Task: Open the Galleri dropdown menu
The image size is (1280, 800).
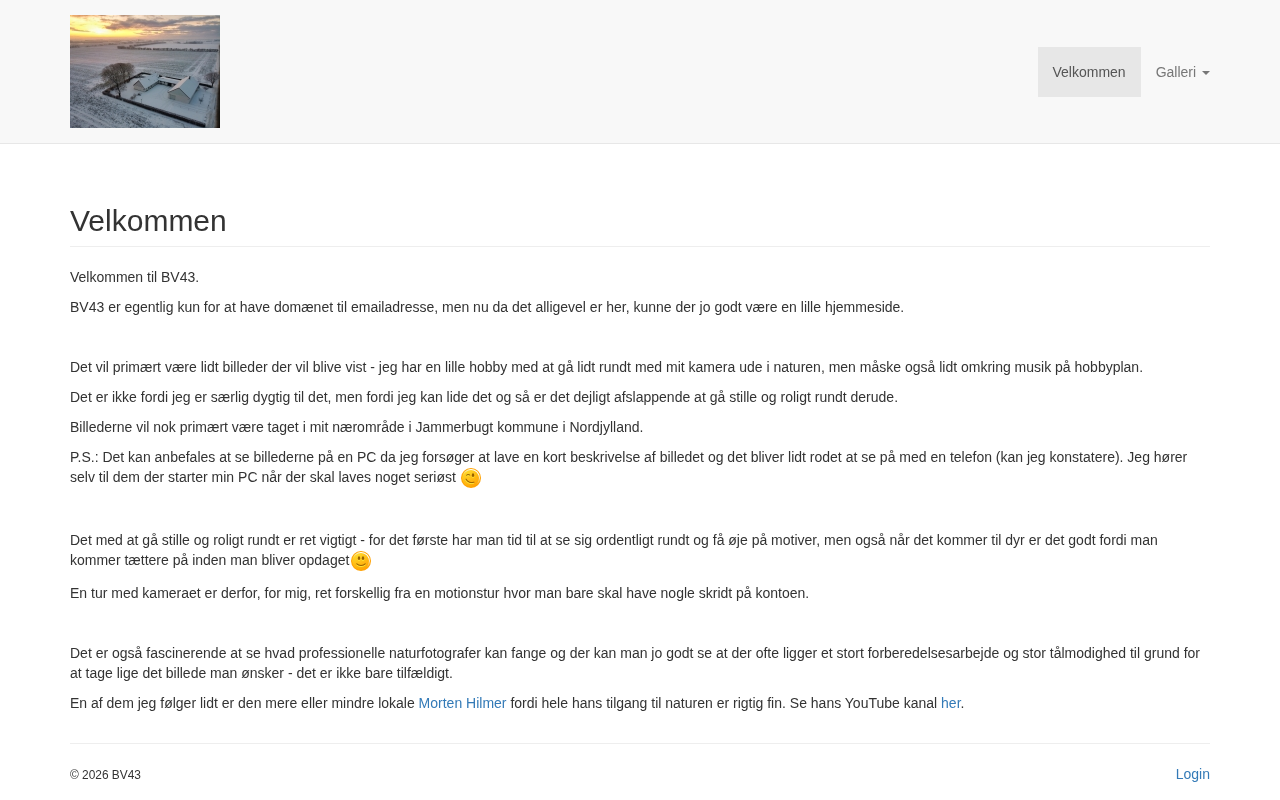Action: [x=1176, y=72]
